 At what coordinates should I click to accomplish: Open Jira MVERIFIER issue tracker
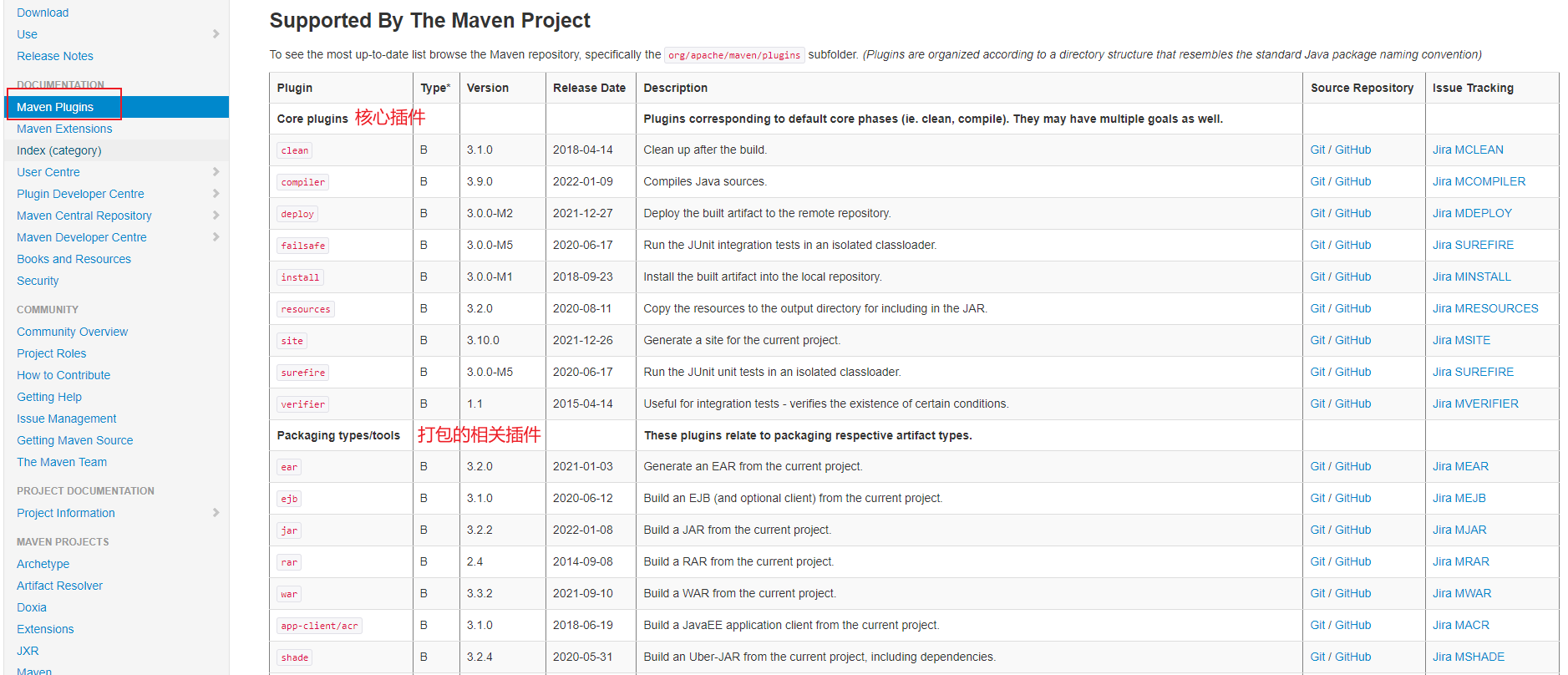click(1475, 403)
